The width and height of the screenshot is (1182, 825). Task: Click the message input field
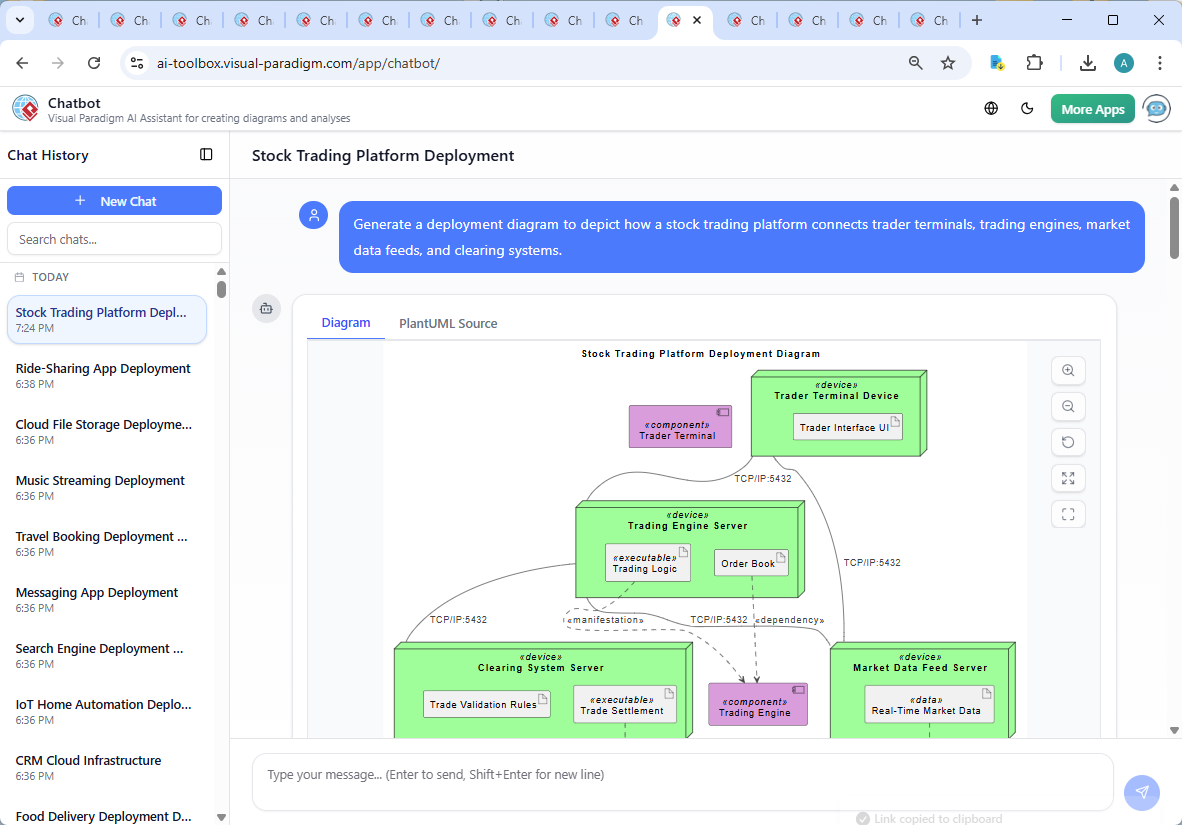(683, 781)
